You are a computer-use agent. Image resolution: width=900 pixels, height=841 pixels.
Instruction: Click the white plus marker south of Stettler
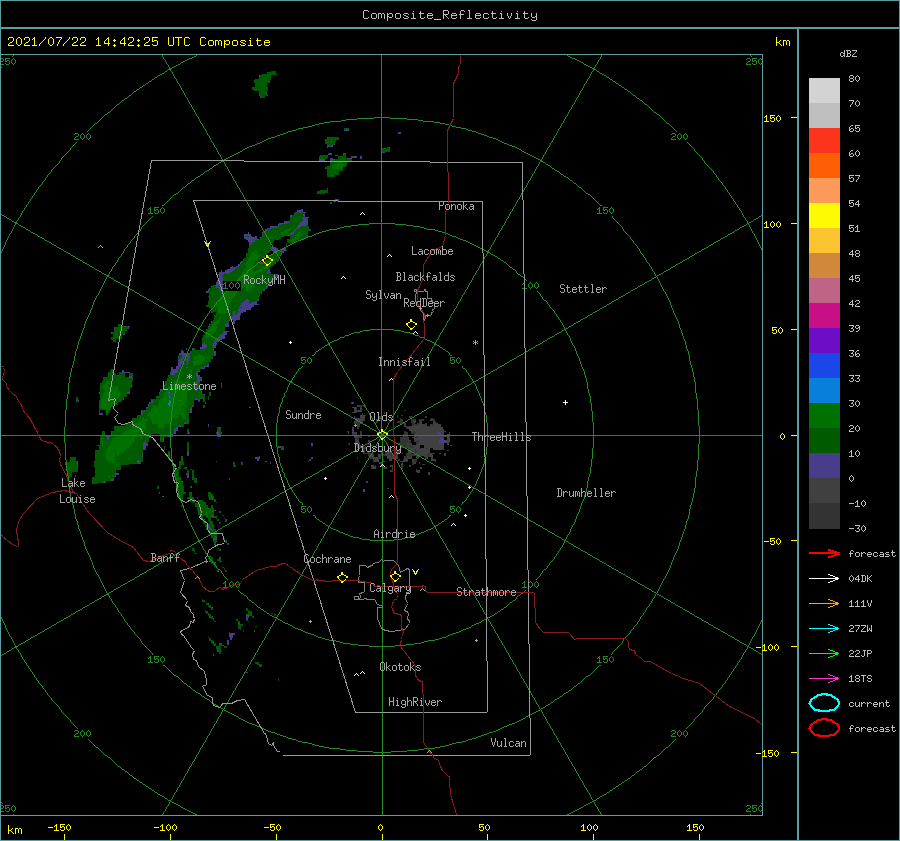pyautogui.click(x=565, y=402)
